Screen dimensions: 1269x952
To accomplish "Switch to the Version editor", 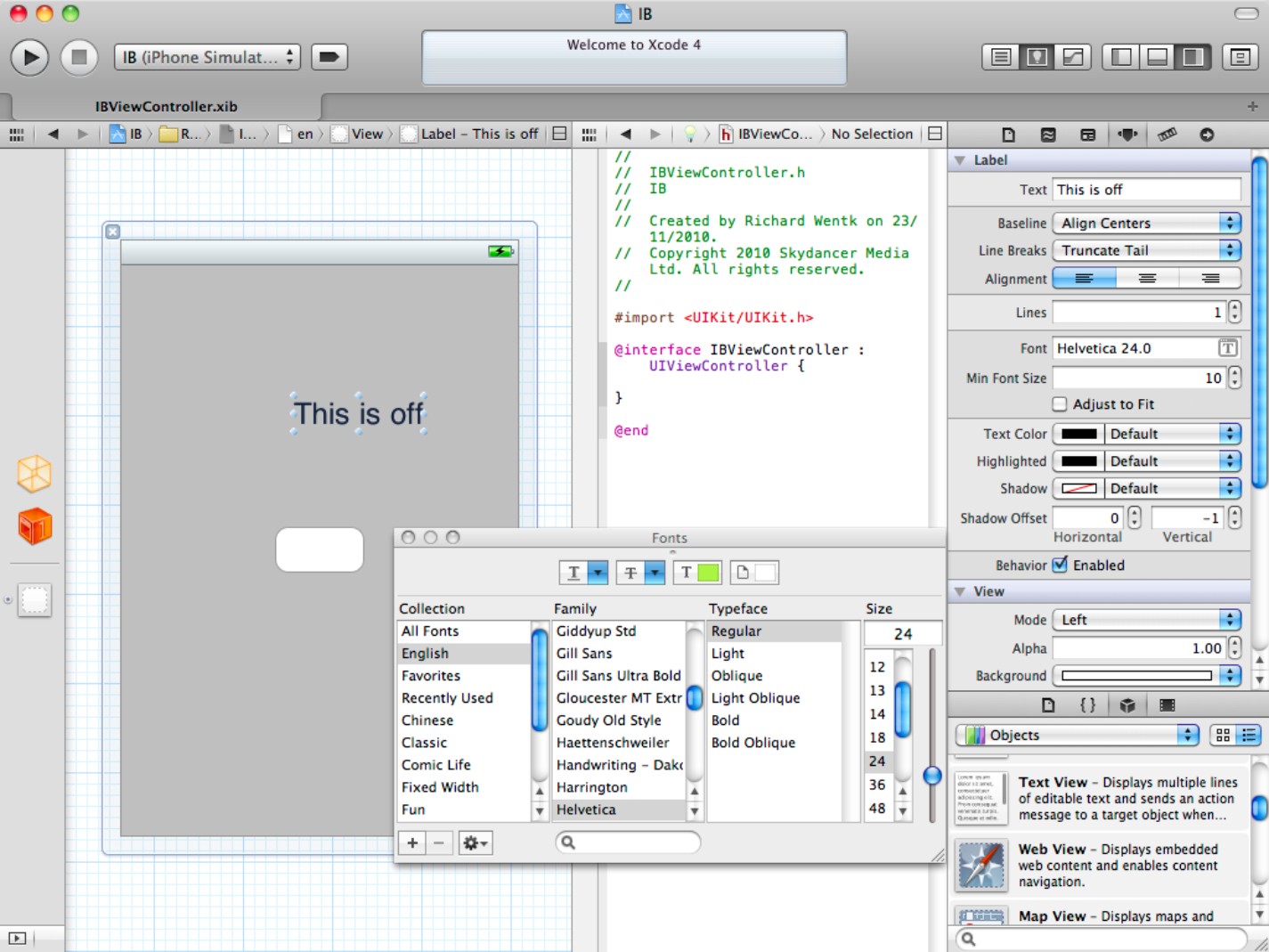I will tap(1073, 57).
